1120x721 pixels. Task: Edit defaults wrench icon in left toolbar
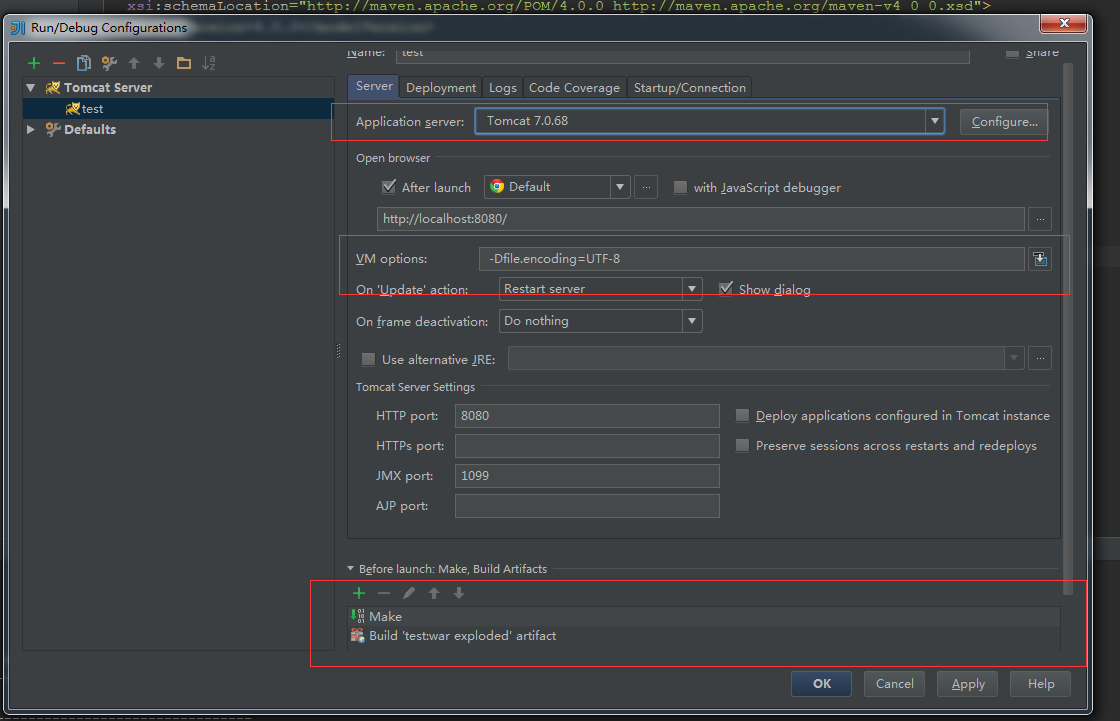click(x=109, y=64)
